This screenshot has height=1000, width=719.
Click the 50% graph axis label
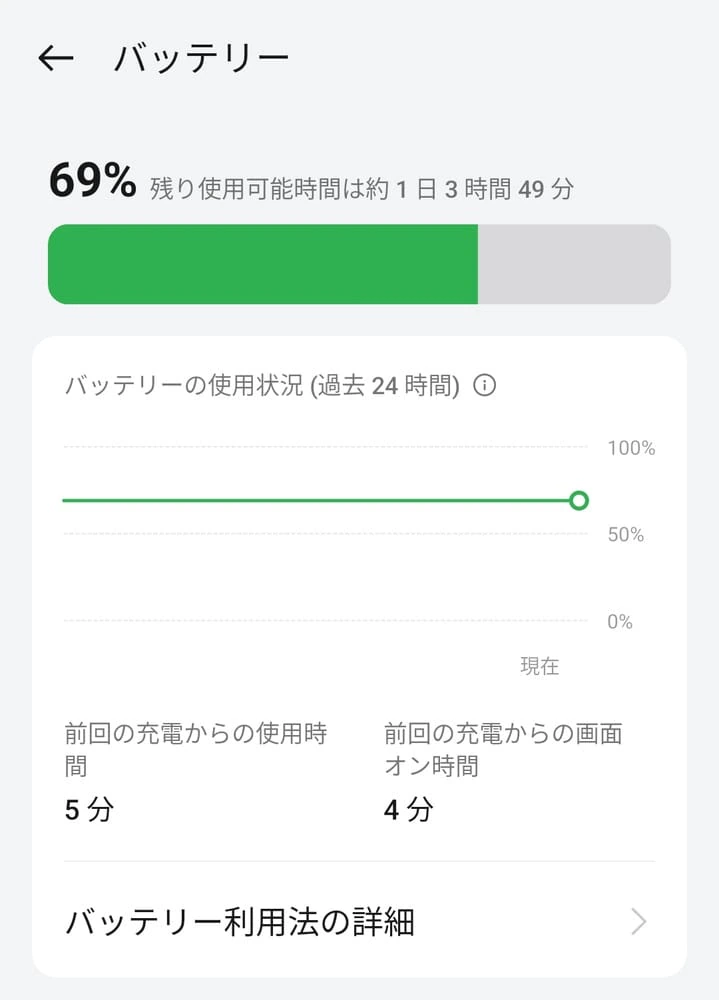click(626, 535)
